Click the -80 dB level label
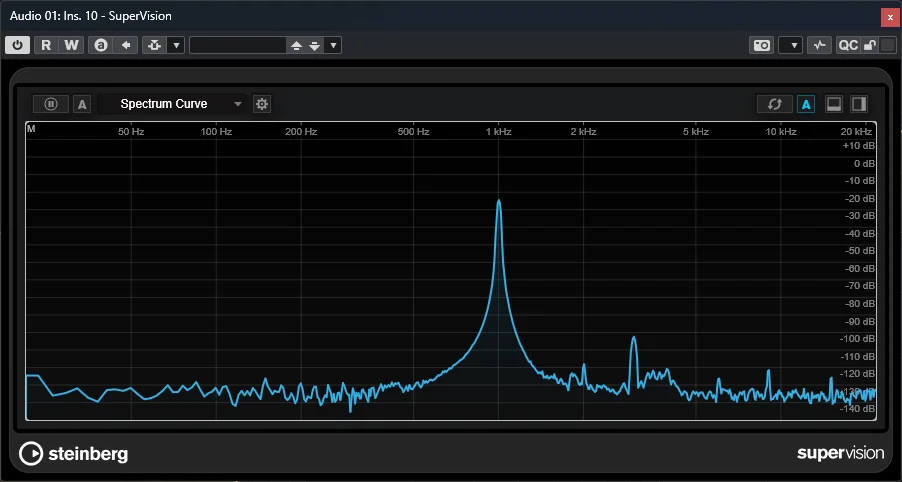The width and height of the screenshot is (902, 482). pos(860,304)
